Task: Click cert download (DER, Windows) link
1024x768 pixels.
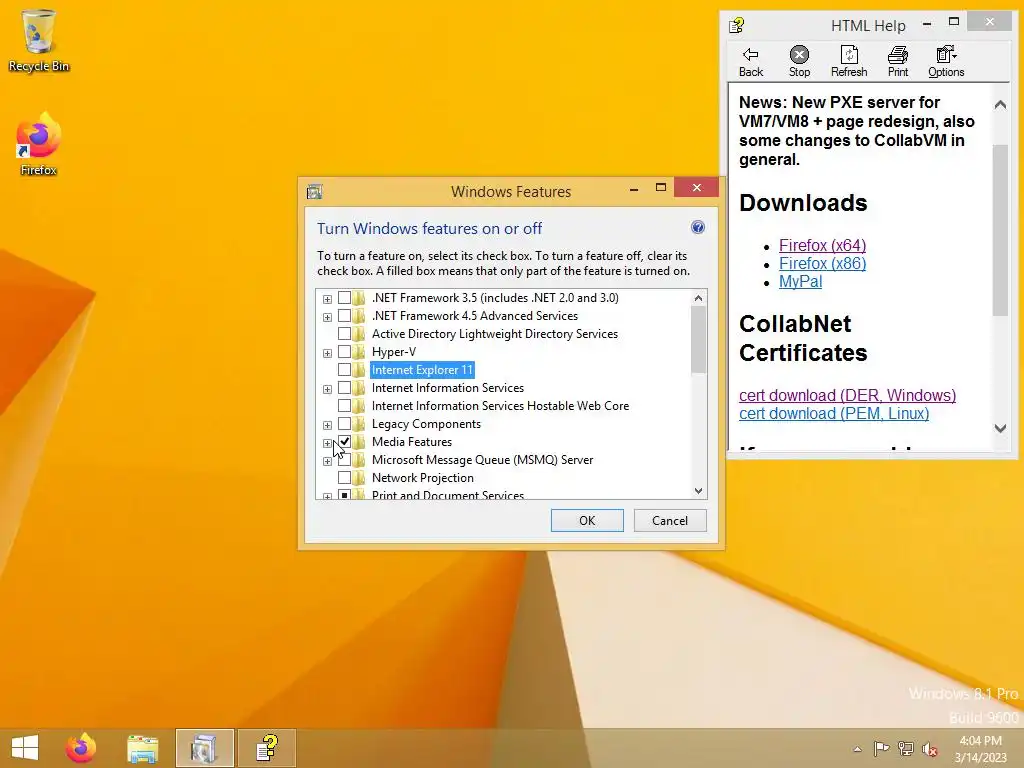Action: coord(847,395)
